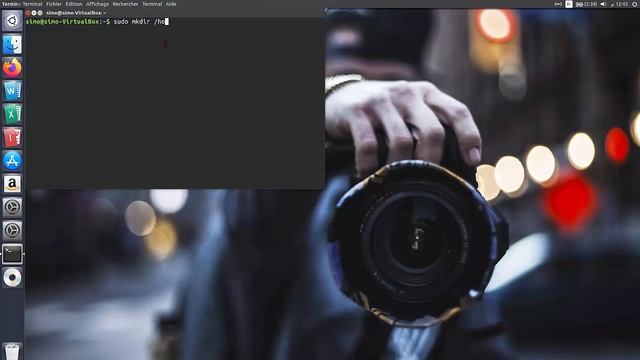640x360 pixels.
Task: Open the first system settings gear icon
Action: [x=12, y=207]
